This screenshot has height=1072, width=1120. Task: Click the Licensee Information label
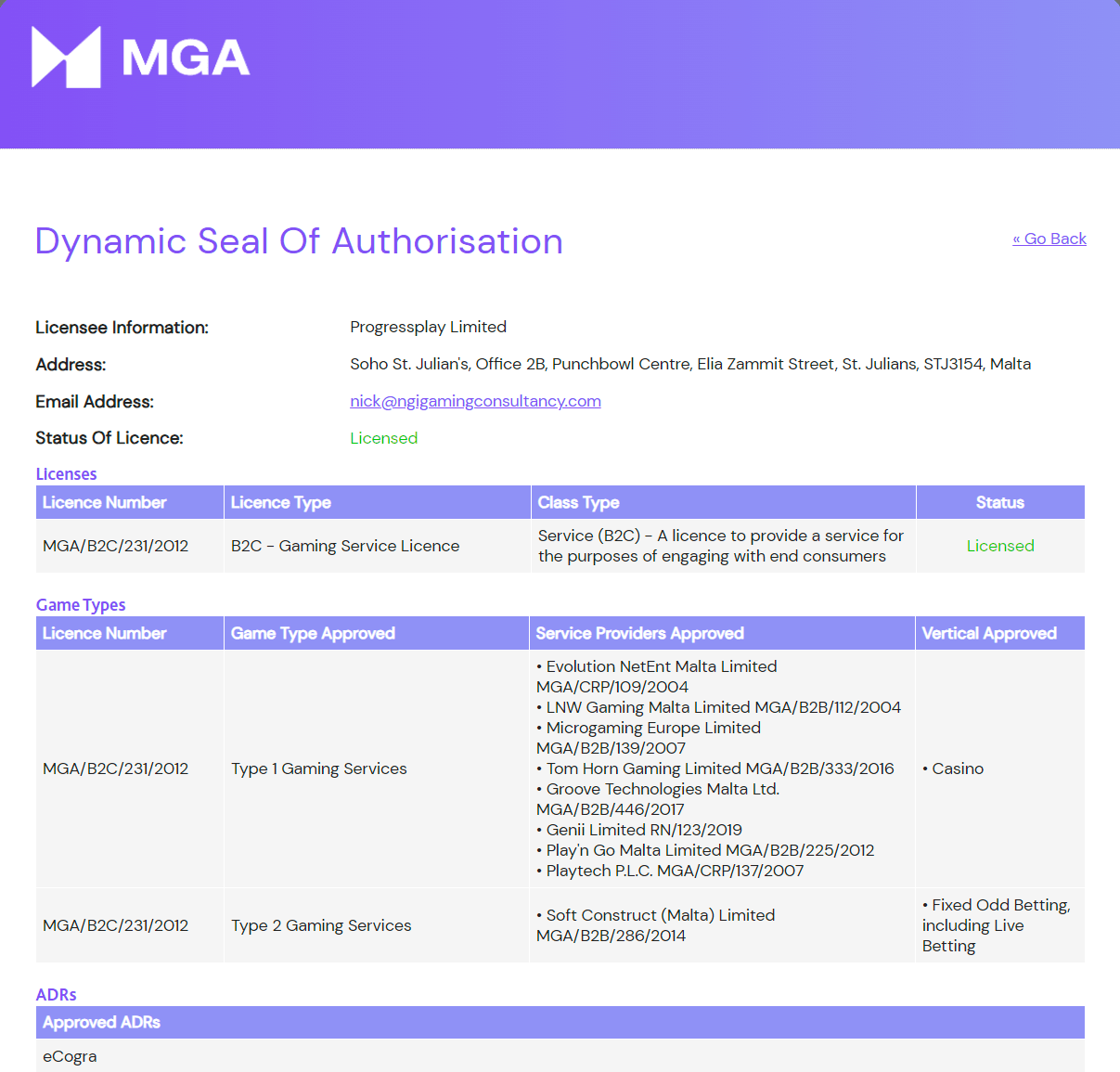click(x=122, y=328)
